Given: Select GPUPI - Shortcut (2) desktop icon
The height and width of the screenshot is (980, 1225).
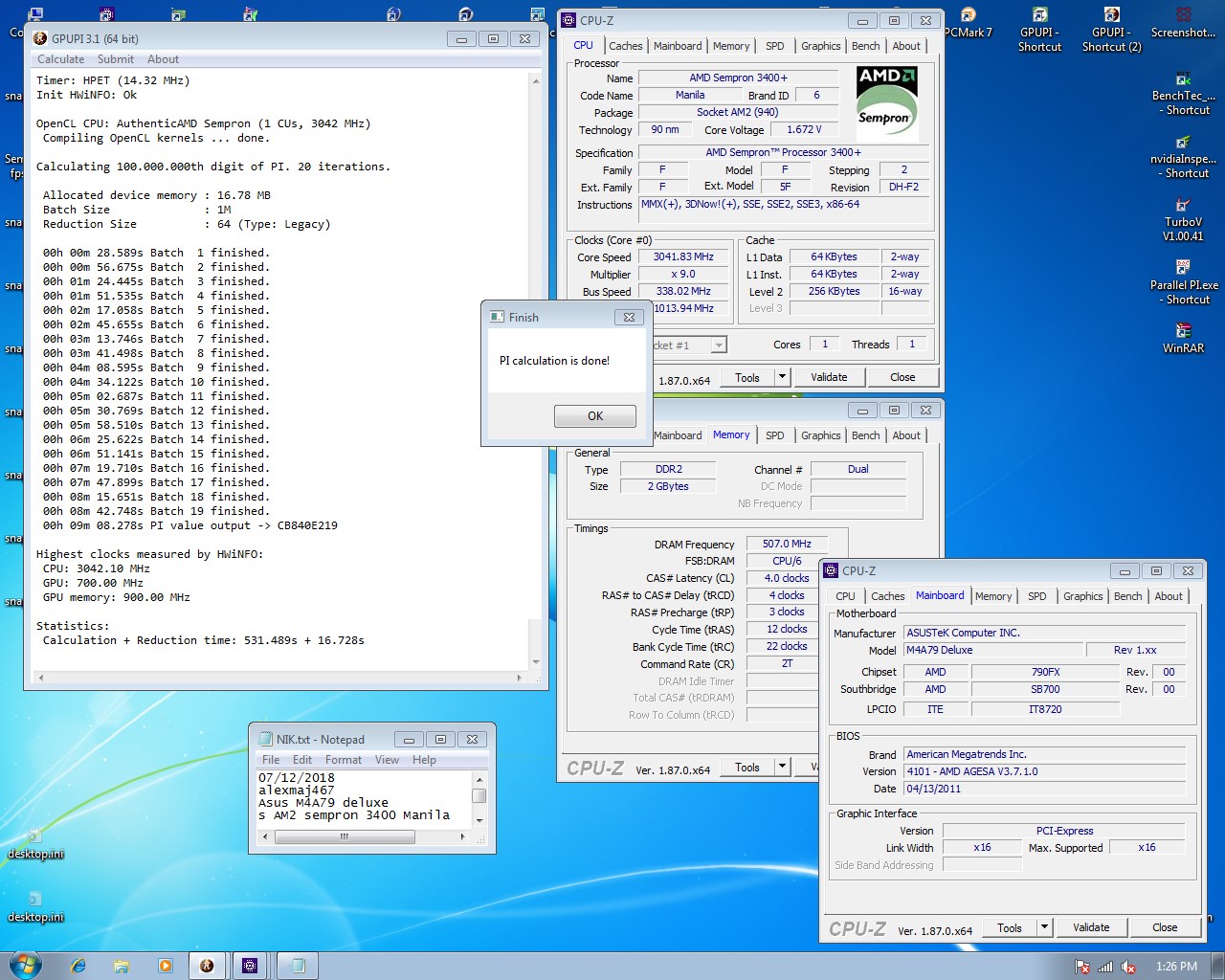Looking at the screenshot, I should pos(1111,29).
